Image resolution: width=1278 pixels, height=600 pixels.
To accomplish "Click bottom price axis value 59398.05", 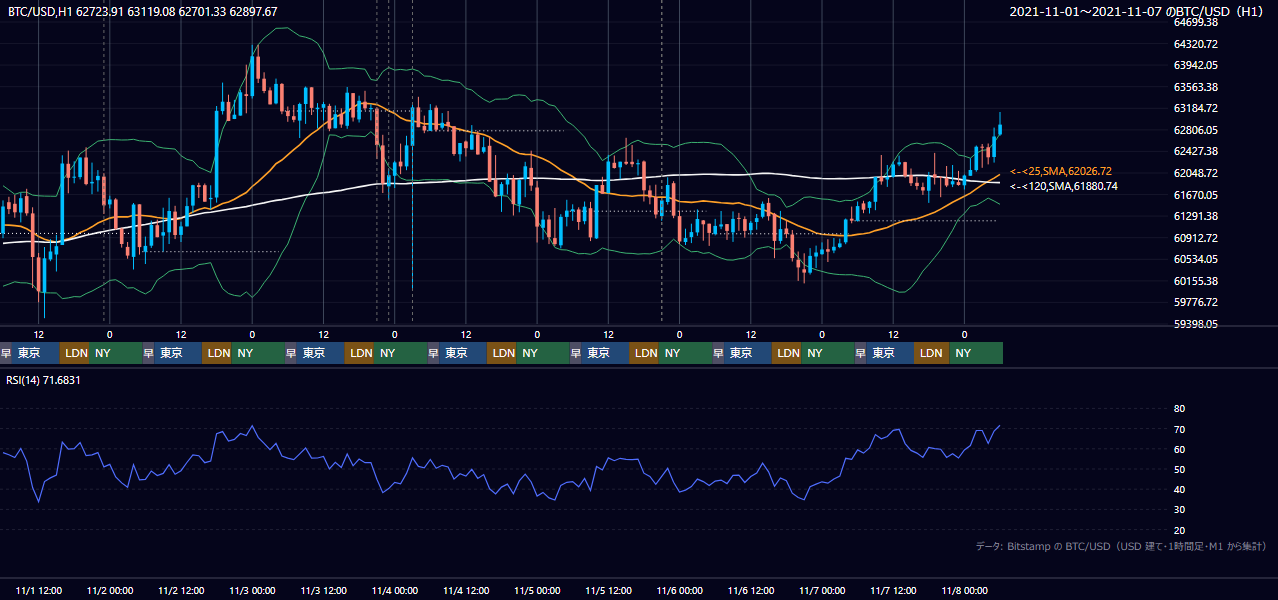I will click(1195, 324).
